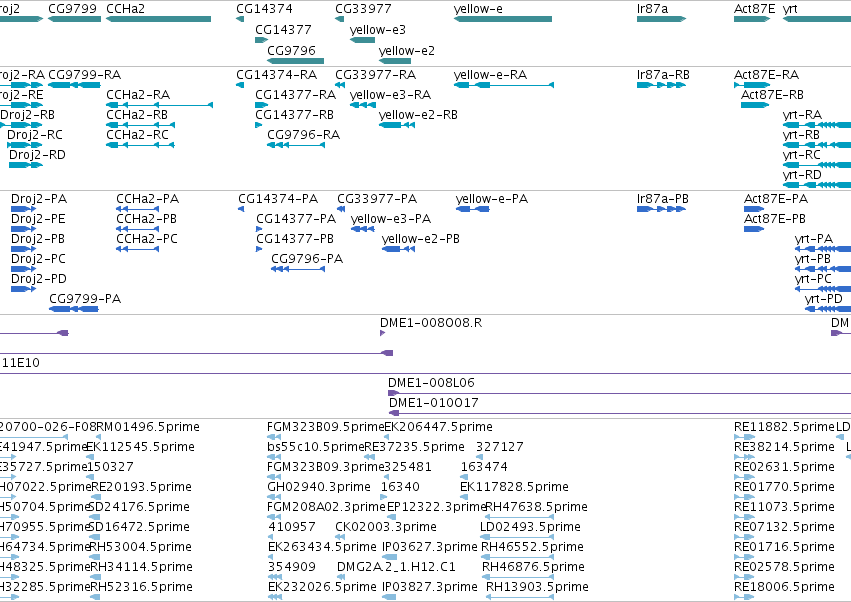Click transcript yrt-RD
Viewport: 851px width, 602px height.
pos(802,175)
